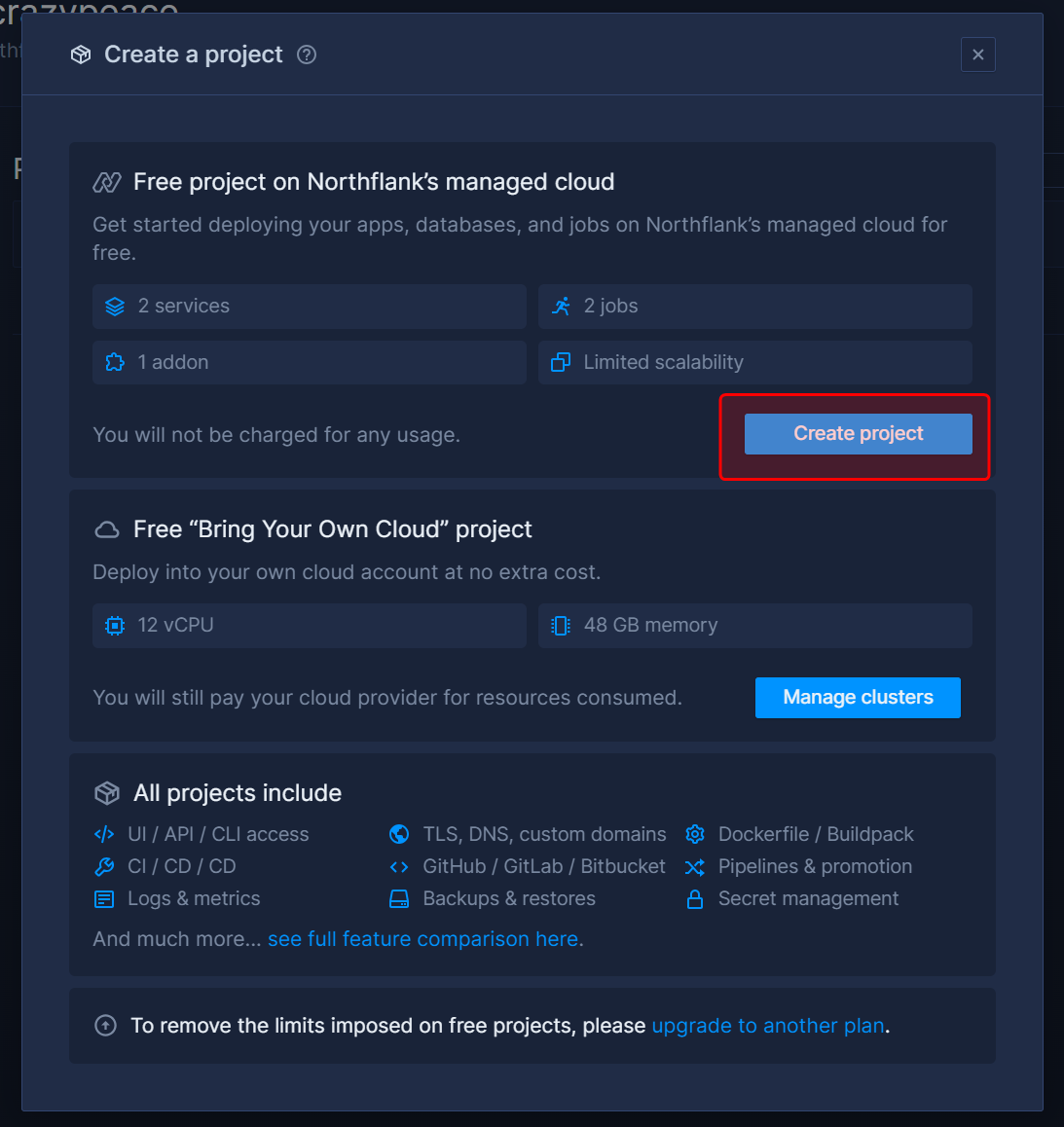Screen dimensions: 1064x1127
Task: Click the Dockerfile / Buildpack gear icon
Action: point(695,834)
